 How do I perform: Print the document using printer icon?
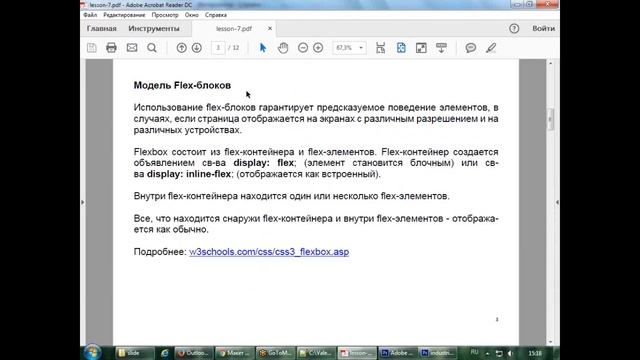click(111, 48)
